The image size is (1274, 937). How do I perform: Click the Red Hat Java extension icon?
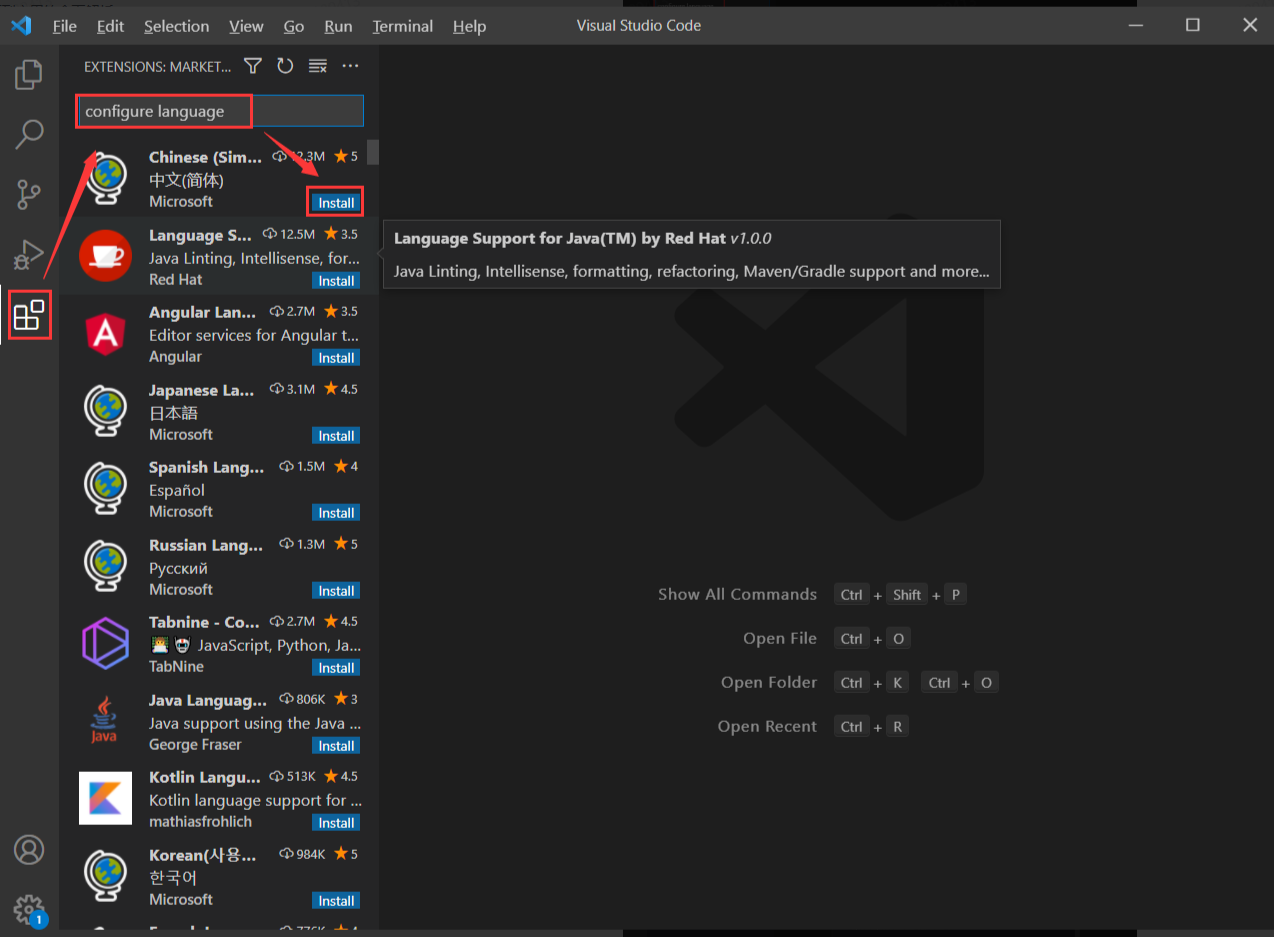[x=105, y=256]
